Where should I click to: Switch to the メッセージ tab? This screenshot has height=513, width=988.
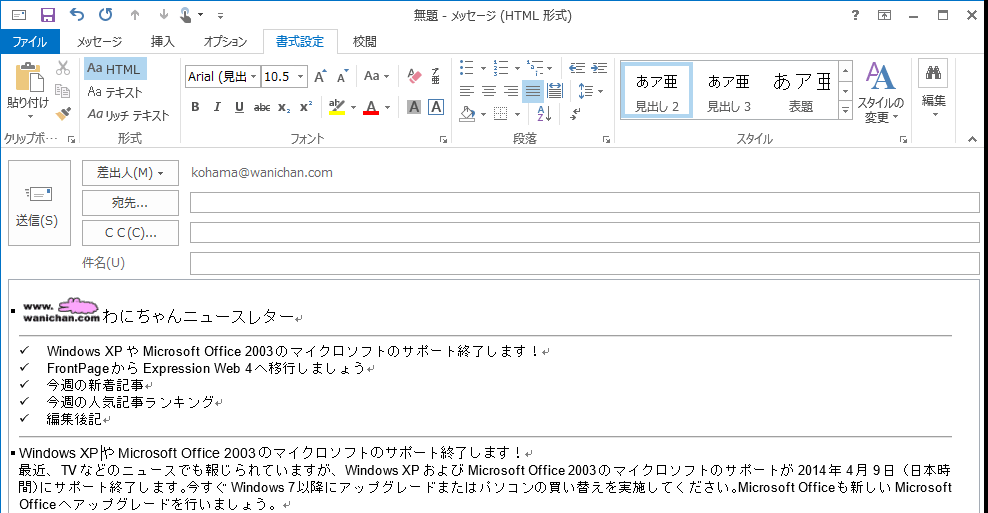pos(100,42)
